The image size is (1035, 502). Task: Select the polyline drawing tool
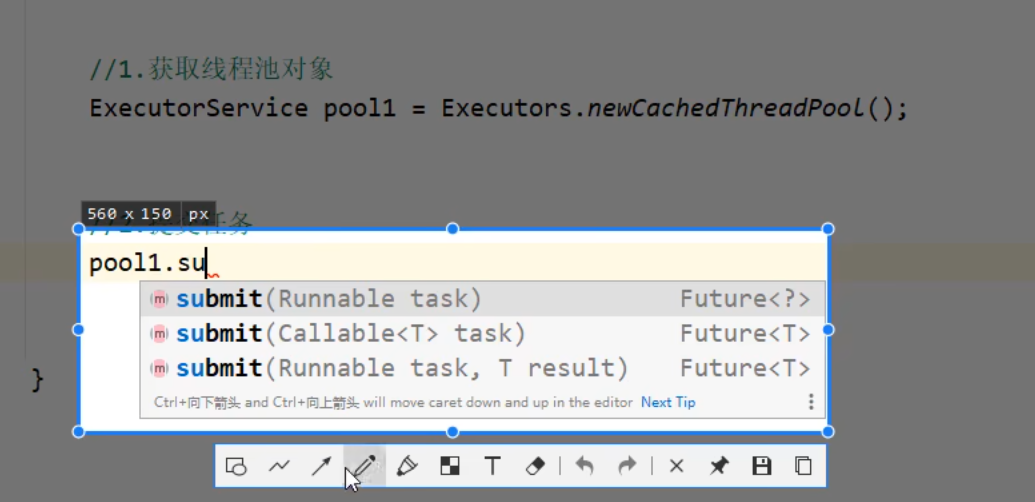pyautogui.click(x=279, y=466)
